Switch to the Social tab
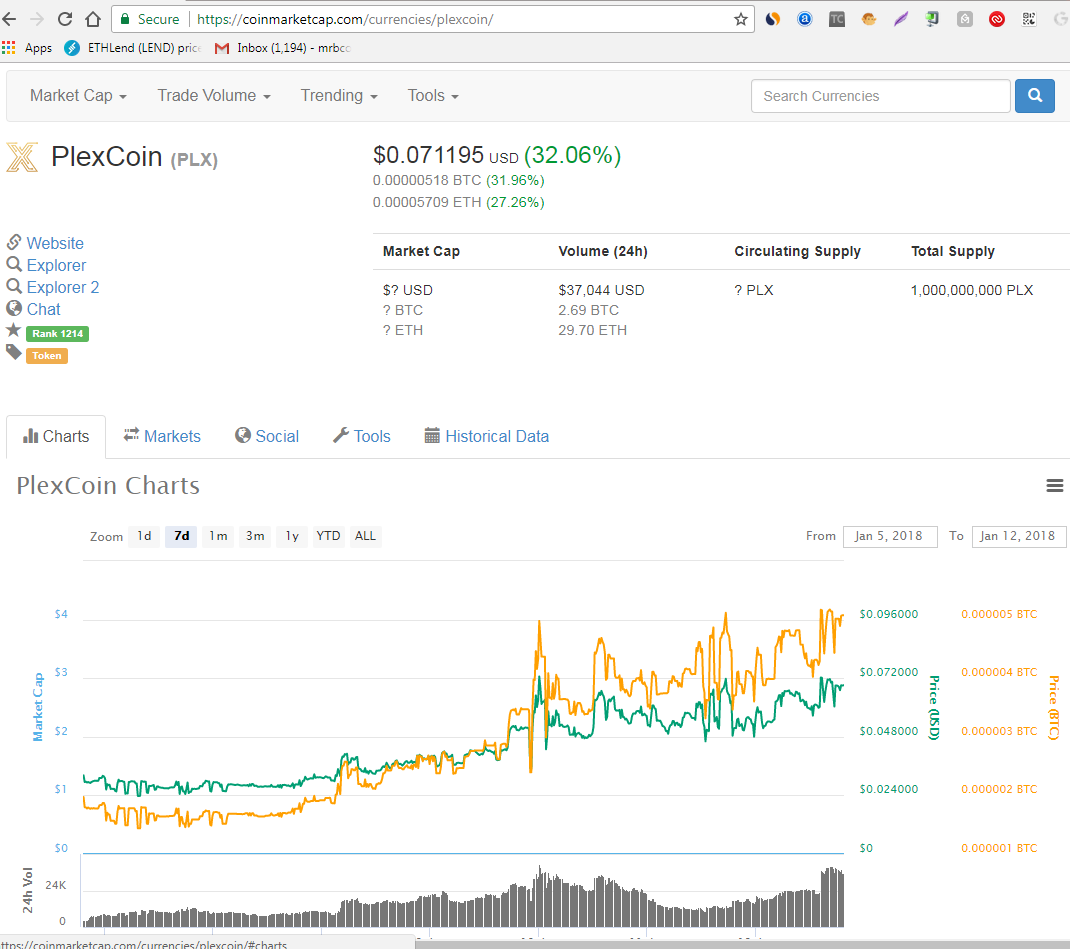The image size is (1070, 949). [x=267, y=436]
